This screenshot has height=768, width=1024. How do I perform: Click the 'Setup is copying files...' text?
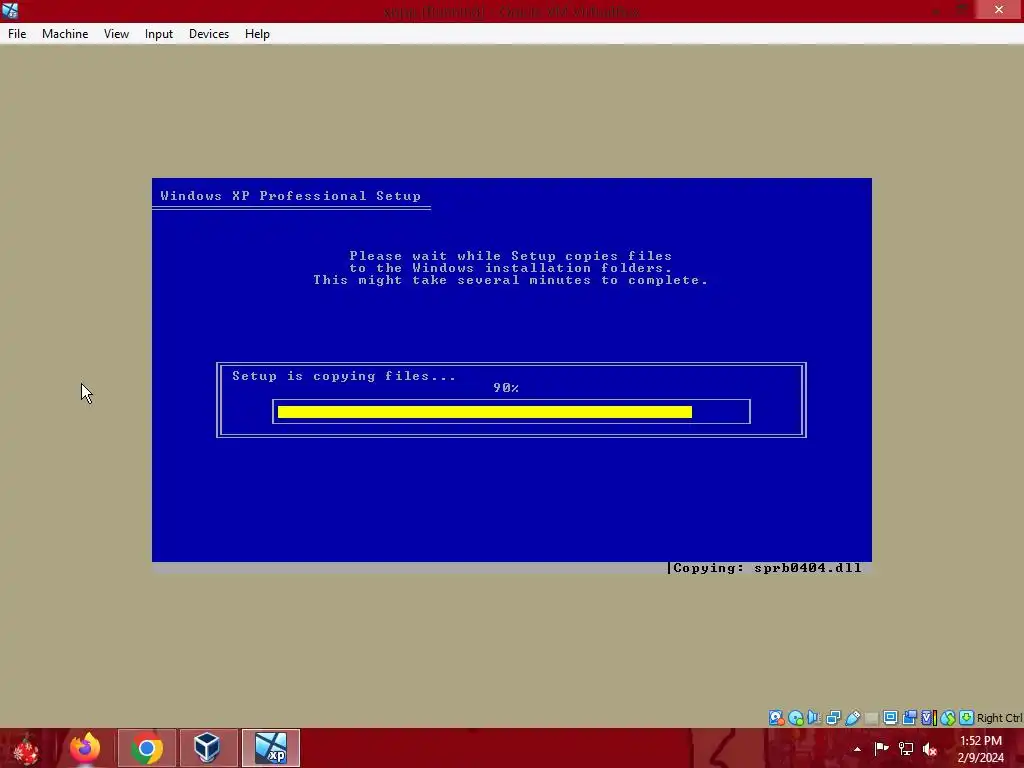[344, 376]
